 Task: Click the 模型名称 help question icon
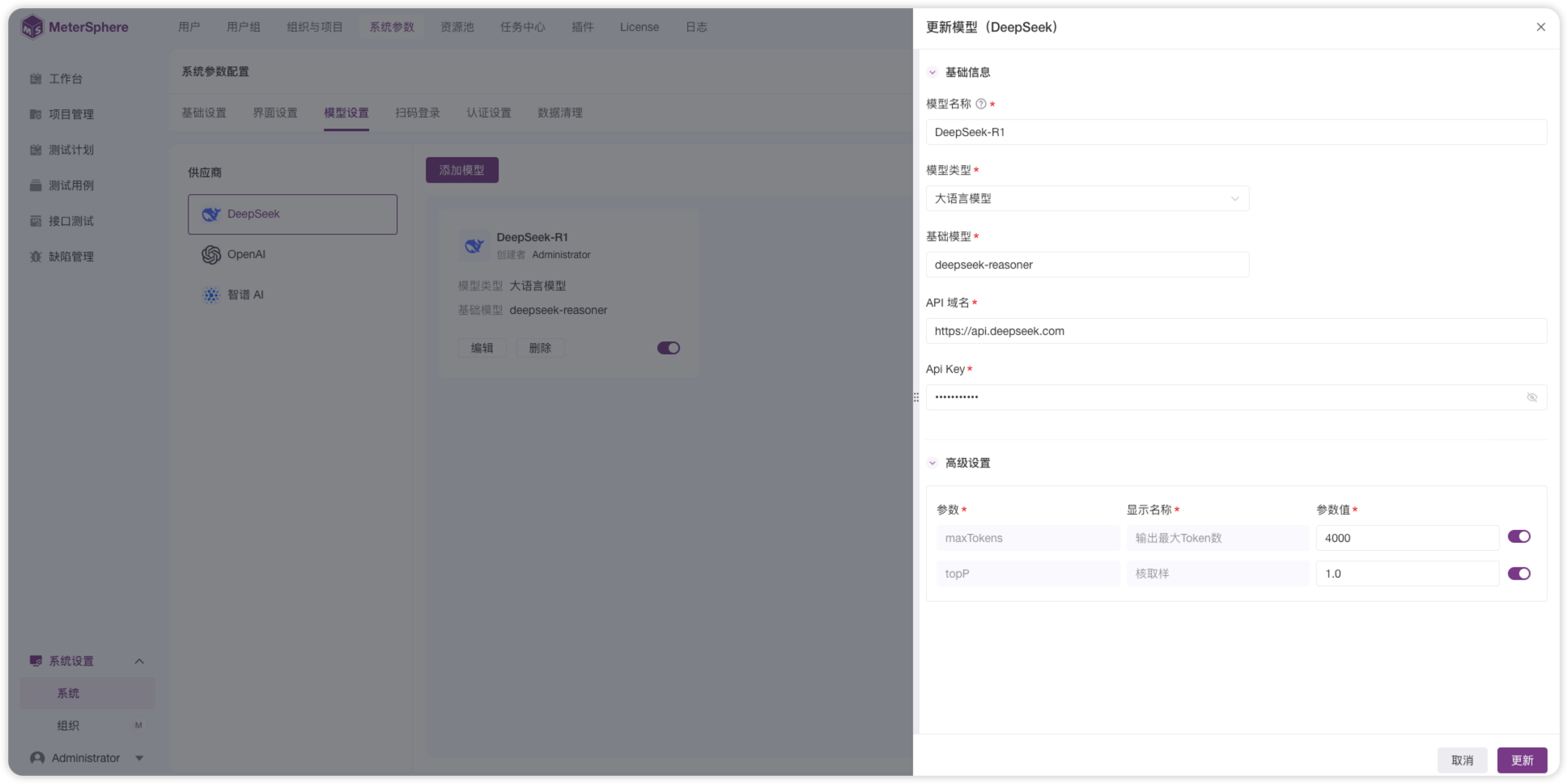[981, 104]
